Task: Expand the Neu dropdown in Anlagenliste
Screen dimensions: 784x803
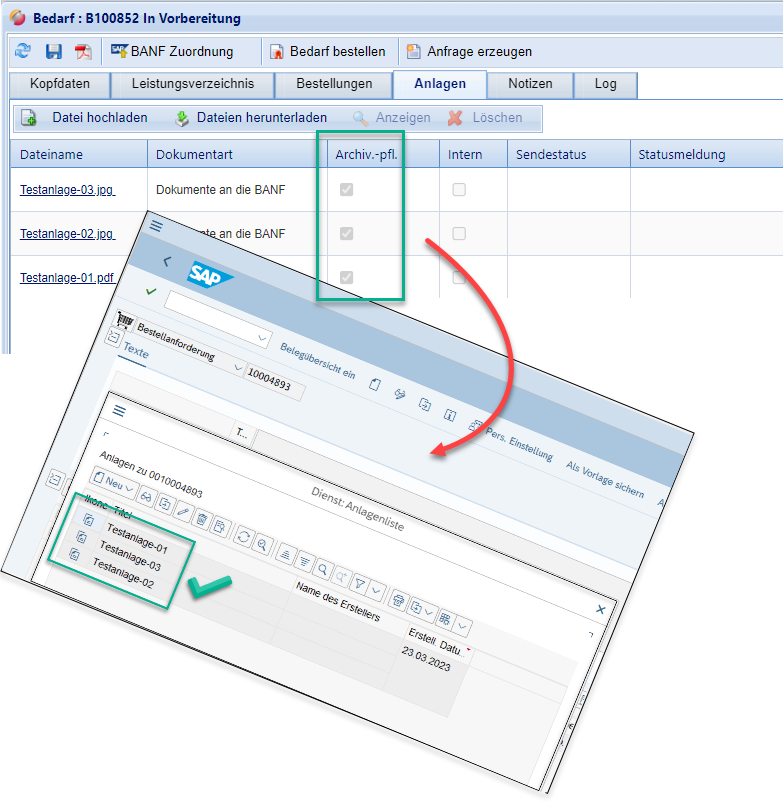Action: 131,487
